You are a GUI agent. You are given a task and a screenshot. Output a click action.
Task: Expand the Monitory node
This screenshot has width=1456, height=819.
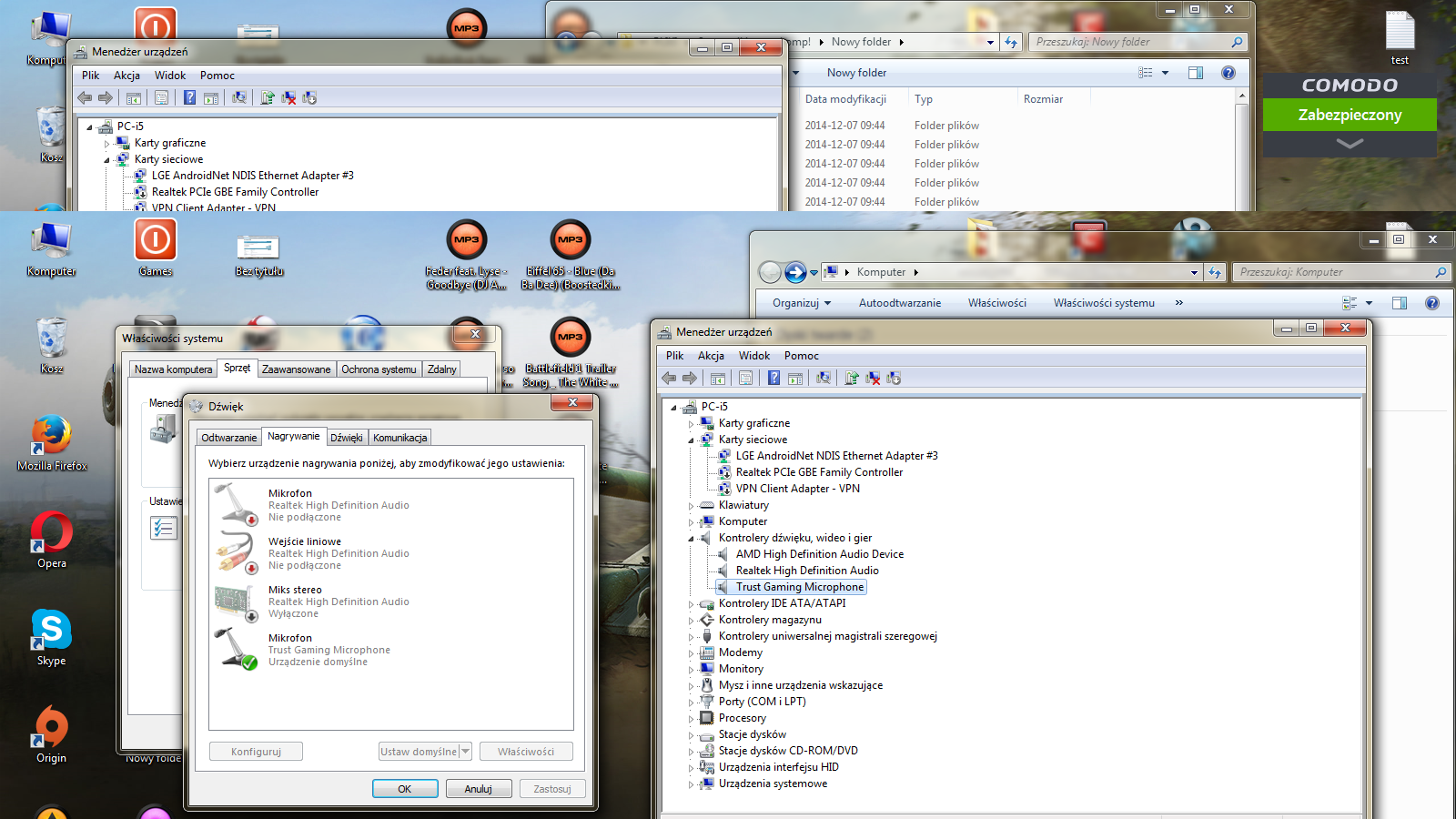pyautogui.click(x=691, y=670)
